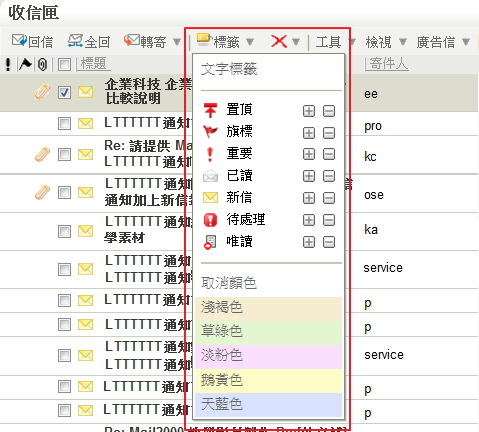Apply the 淺褐色 color swatch
479x432 pixels.
pos(269,309)
